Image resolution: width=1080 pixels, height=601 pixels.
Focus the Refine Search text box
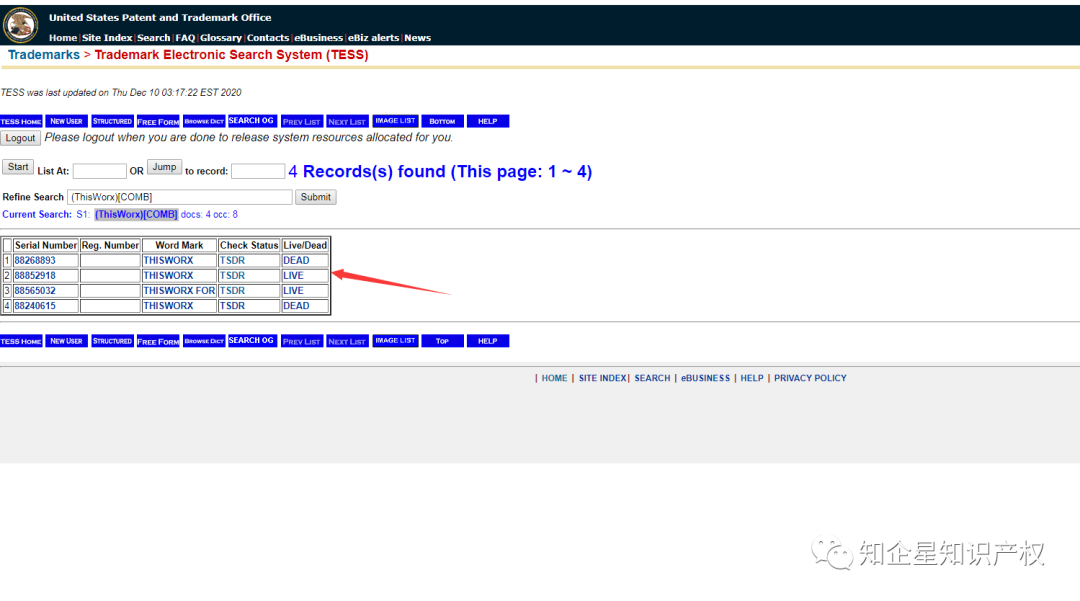180,197
